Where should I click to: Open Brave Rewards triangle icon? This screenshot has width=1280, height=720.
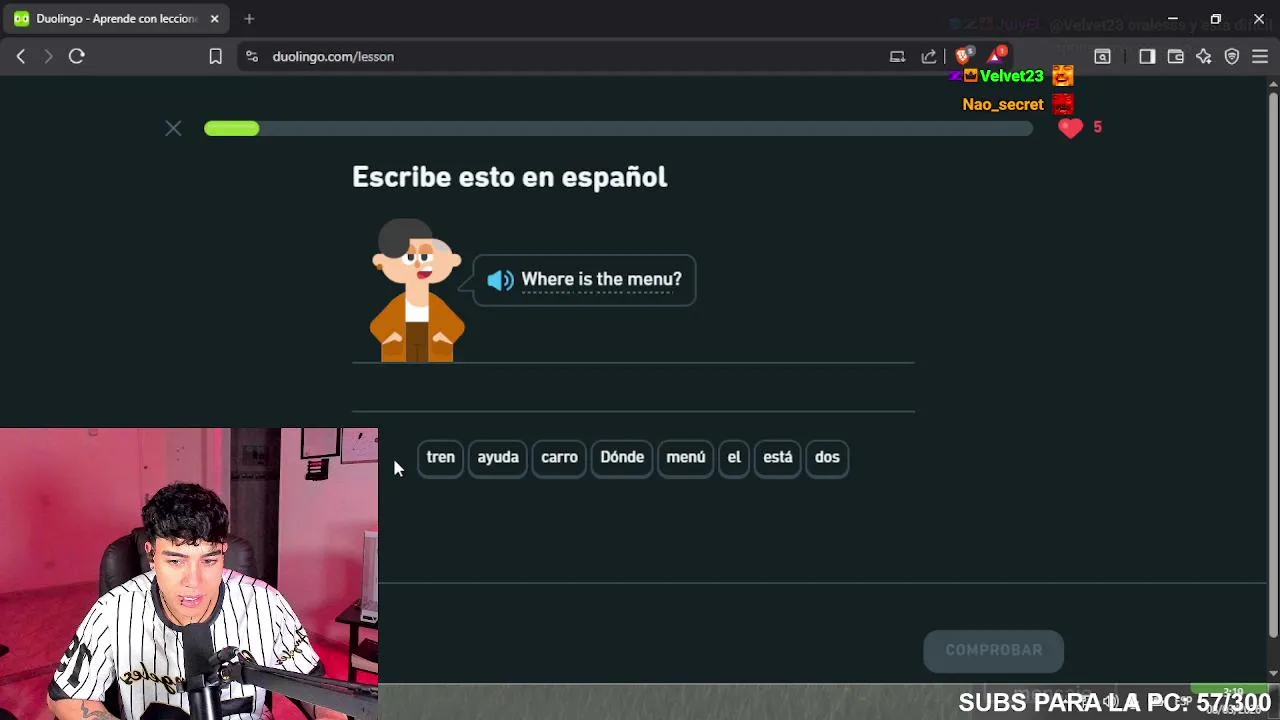pos(996,56)
